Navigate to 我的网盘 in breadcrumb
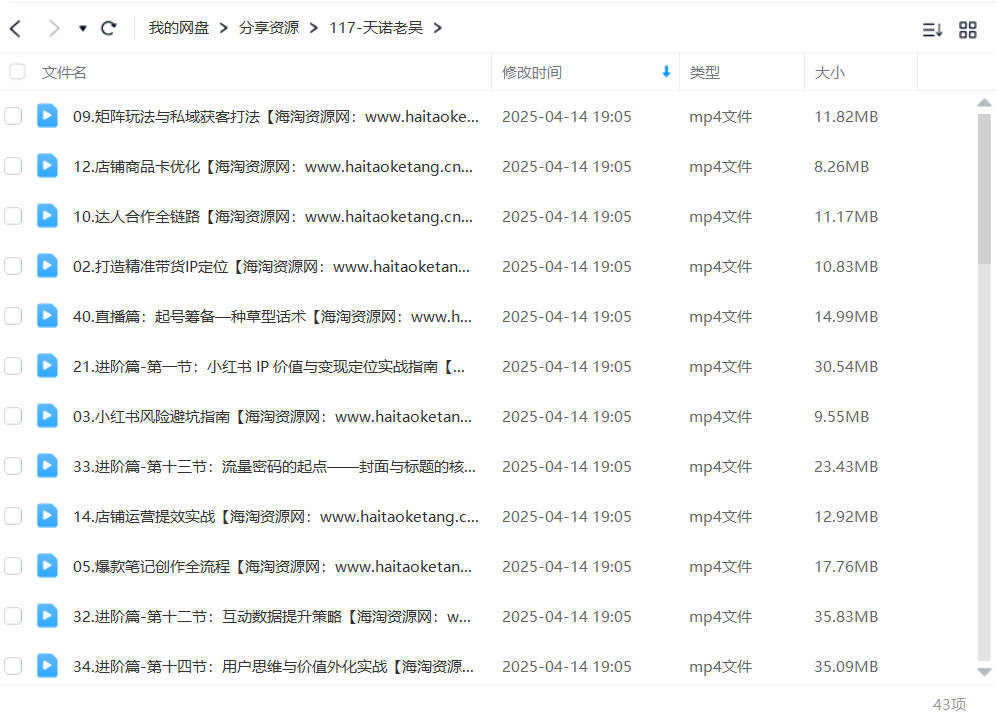 [x=178, y=28]
